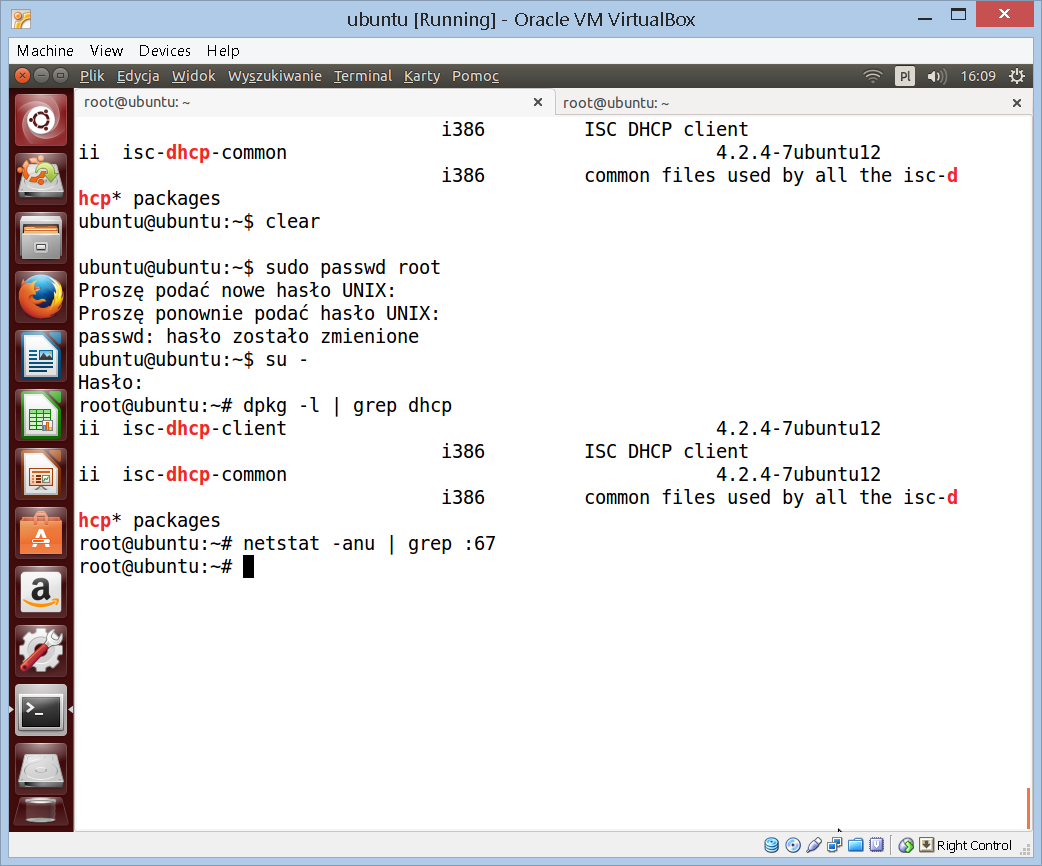1042x866 pixels.
Task: Open Ubuntu Software Center dock icon
Action: coord(41,533)
